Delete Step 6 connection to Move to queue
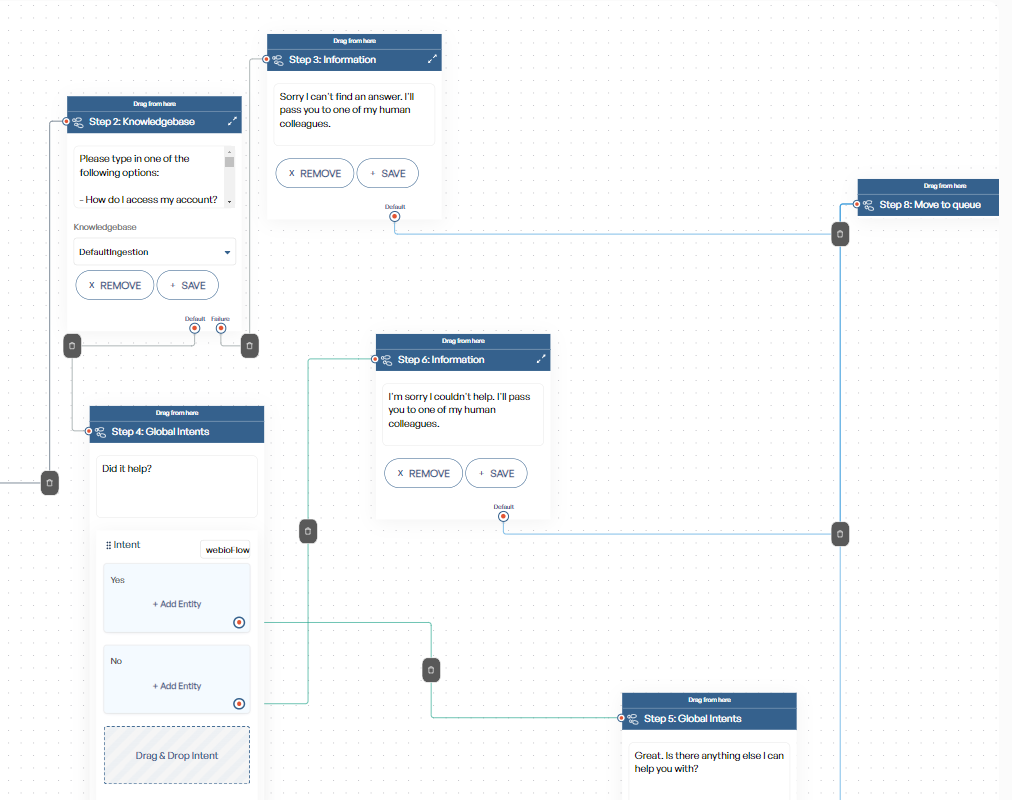The image size is (1012, 800). pyautogui.click(x=840, y=534)
